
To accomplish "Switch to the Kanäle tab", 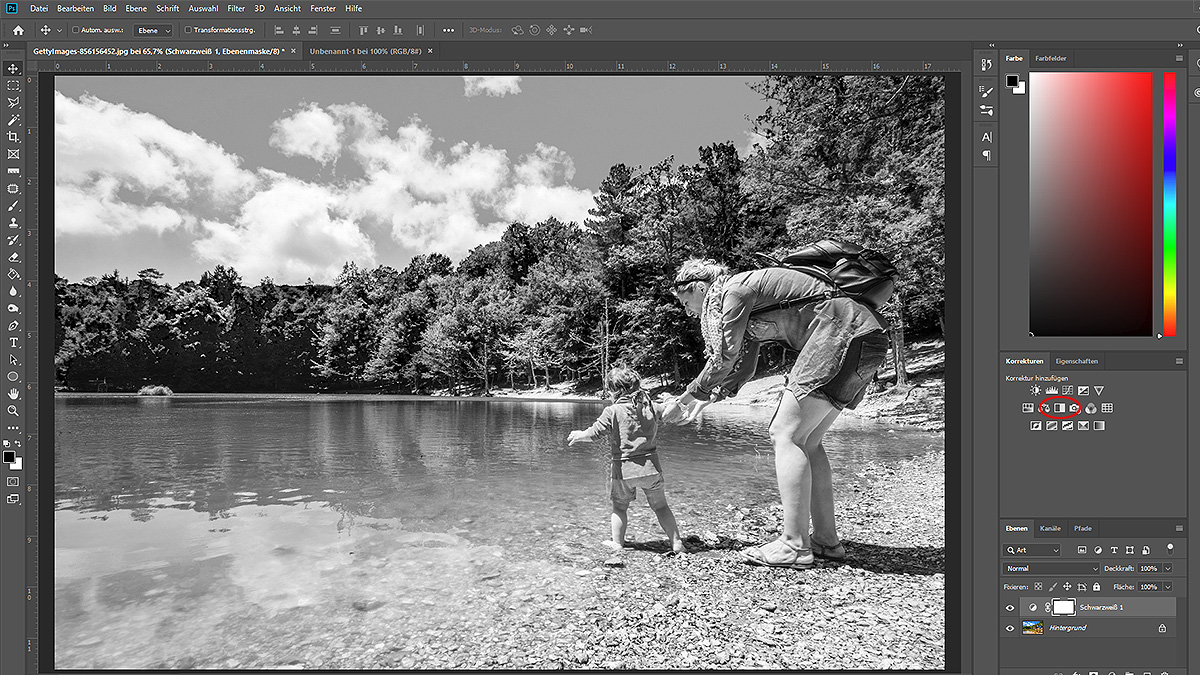I will pyautogui.click(x=1050, y=528).
